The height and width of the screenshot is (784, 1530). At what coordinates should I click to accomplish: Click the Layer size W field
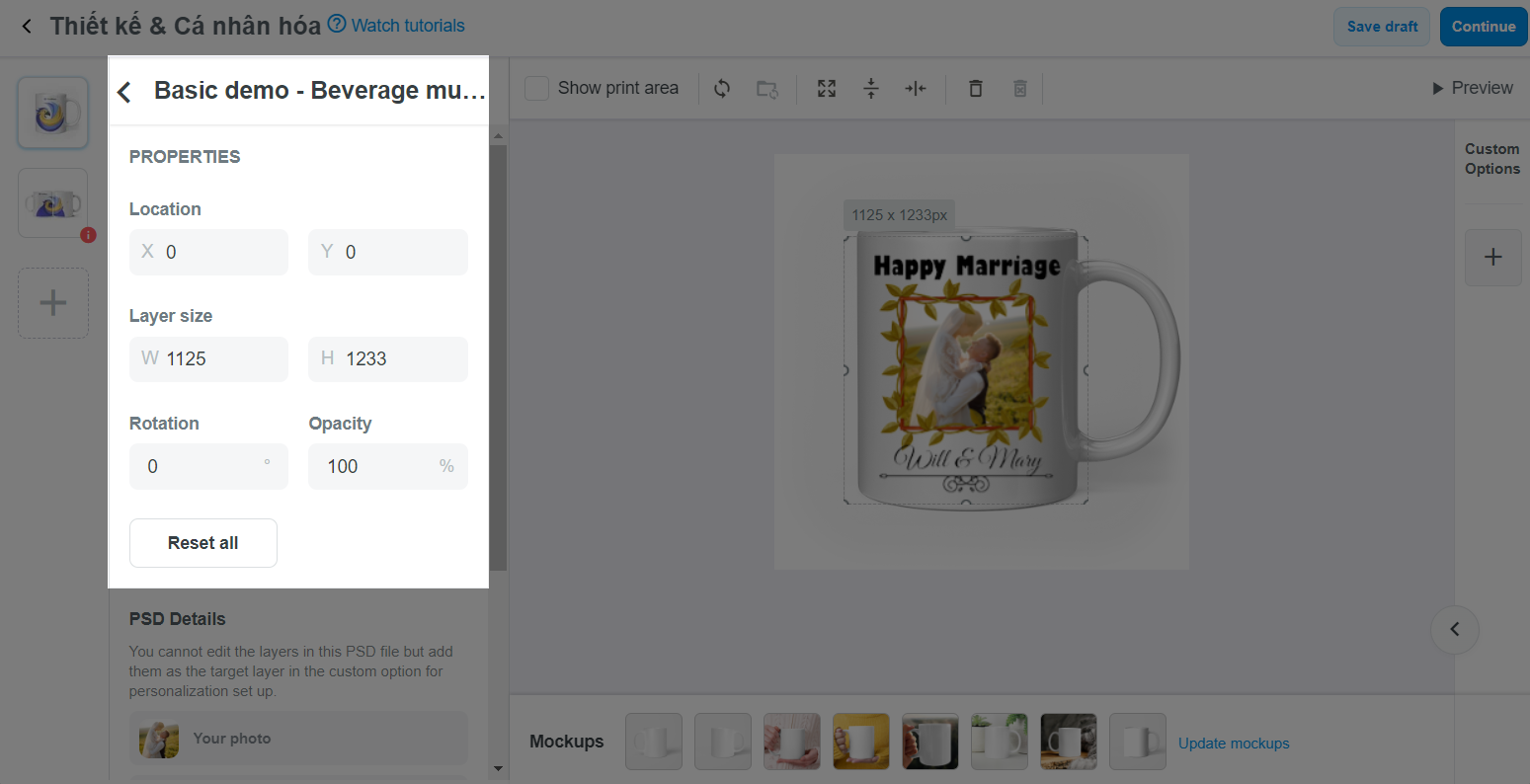coord(208,358)
